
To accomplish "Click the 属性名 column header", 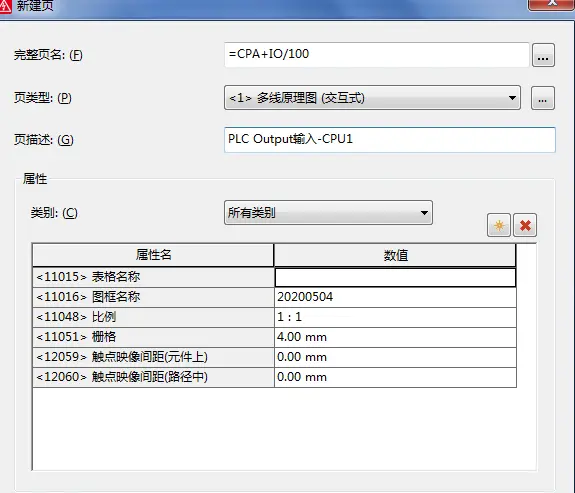I will click(153, 255).
